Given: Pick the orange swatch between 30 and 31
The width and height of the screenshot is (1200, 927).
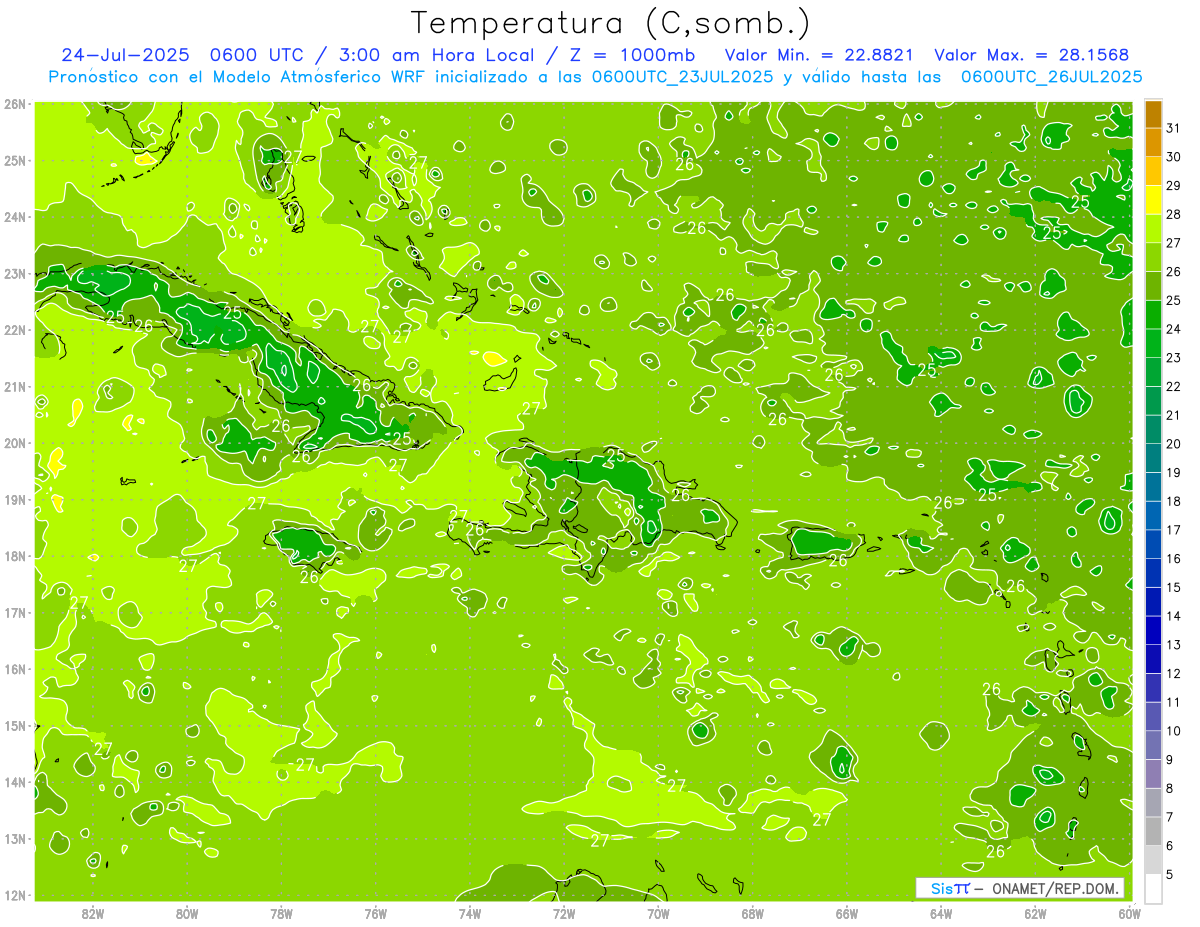Looking at the screenshot, I should (x=1153, y=143).
